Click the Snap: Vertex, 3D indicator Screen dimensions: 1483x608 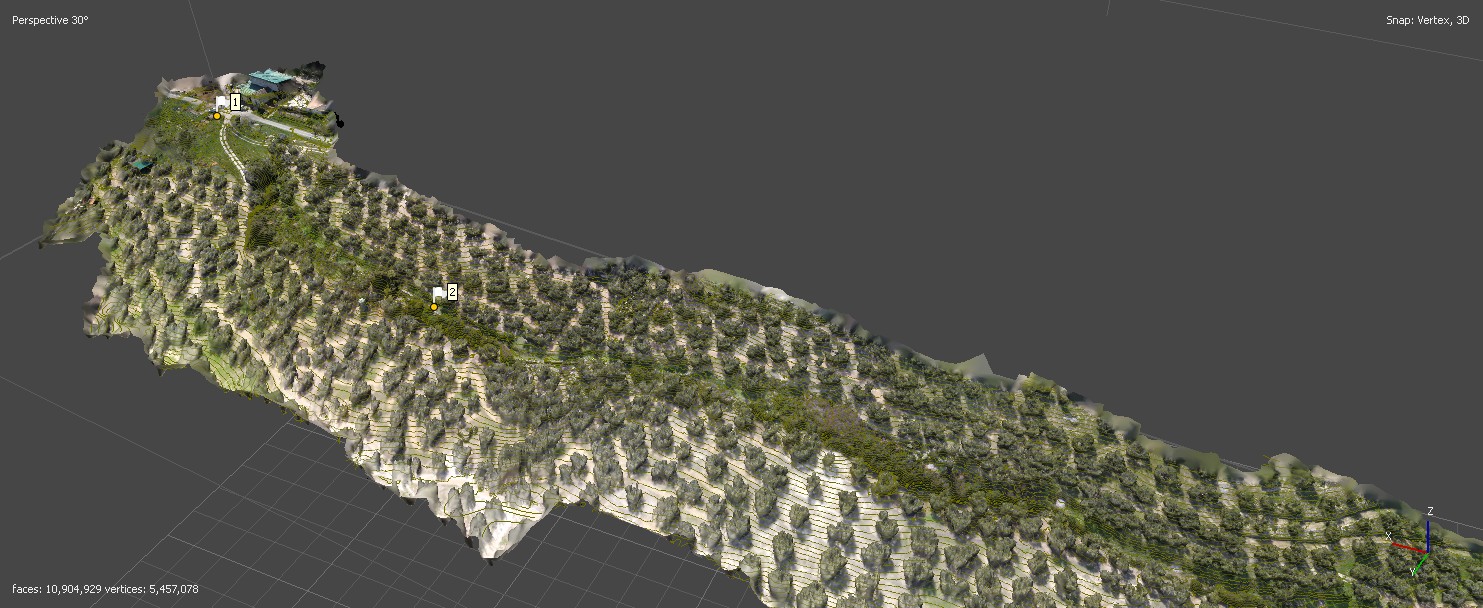pos(1426,20)
